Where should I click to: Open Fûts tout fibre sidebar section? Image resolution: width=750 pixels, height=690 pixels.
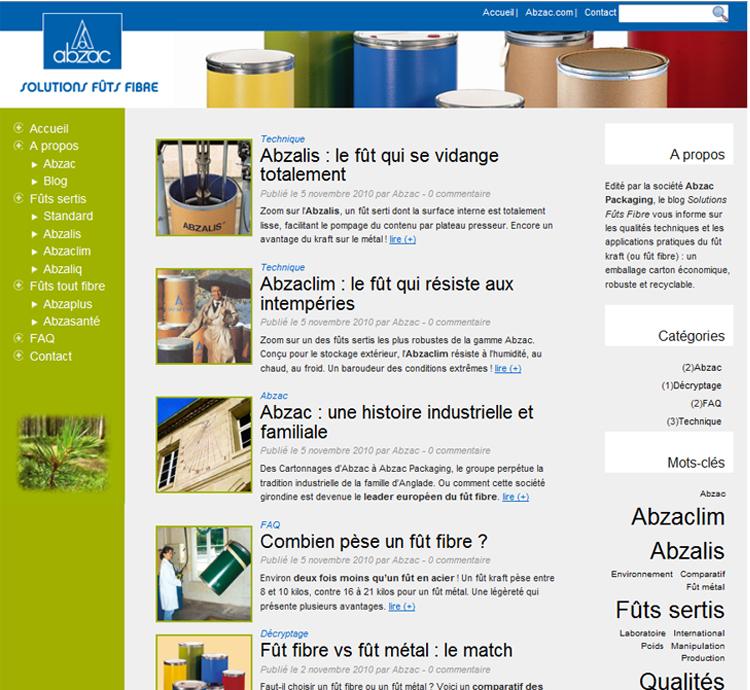coord(67,286)
